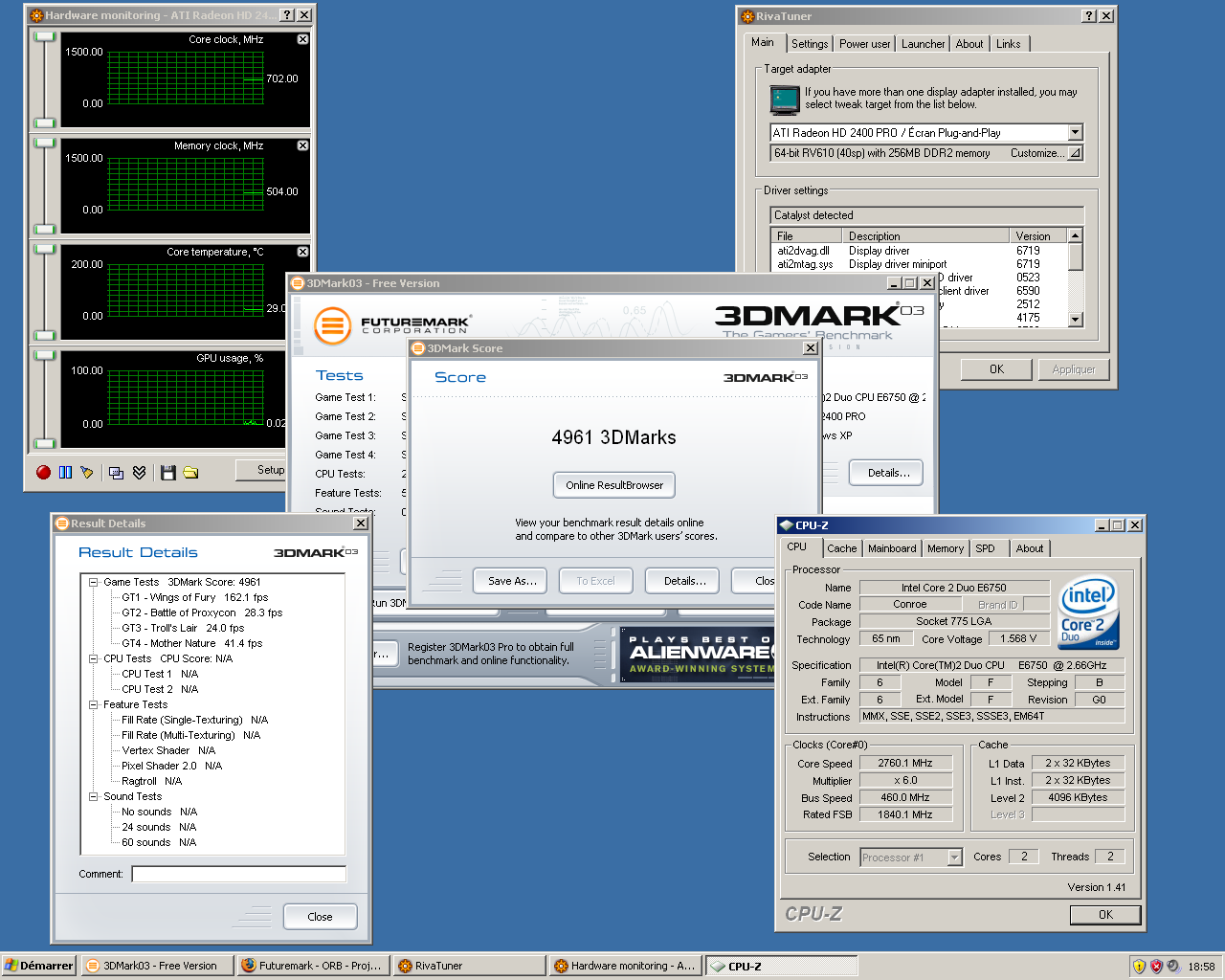Viewport: 1225px width, 980px height.
Task: Open the Démarrer start button
Action: (39, 966)
